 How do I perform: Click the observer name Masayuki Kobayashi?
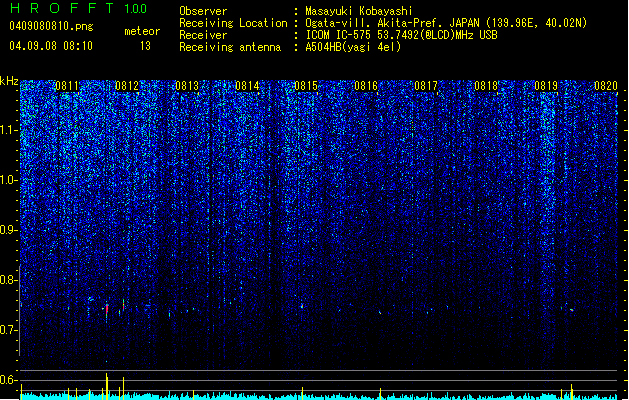tap(359, 11)
